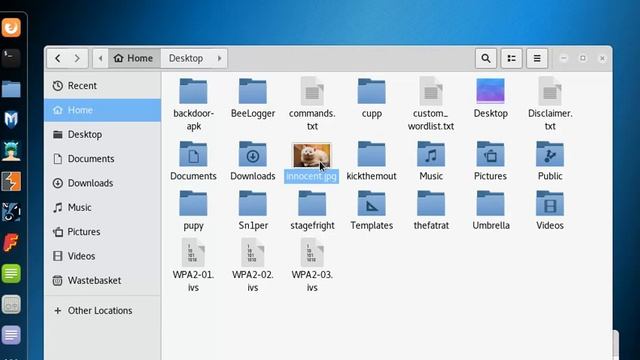Screen dimensions: 640x360
Task: Open Other Locations in the sidebar
Action: coord(102,311)
